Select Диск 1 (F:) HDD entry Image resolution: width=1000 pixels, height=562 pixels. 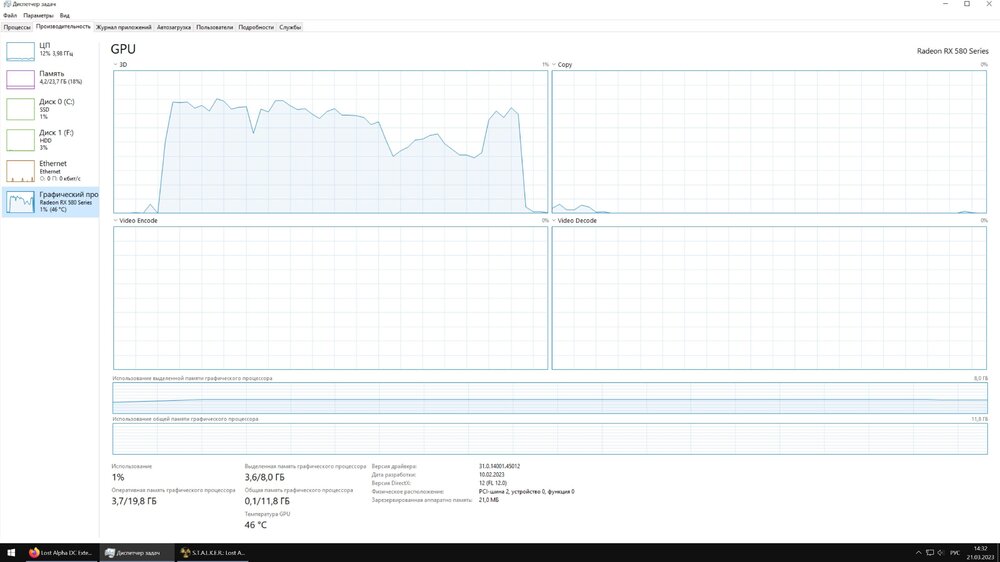tap(50, 139)
